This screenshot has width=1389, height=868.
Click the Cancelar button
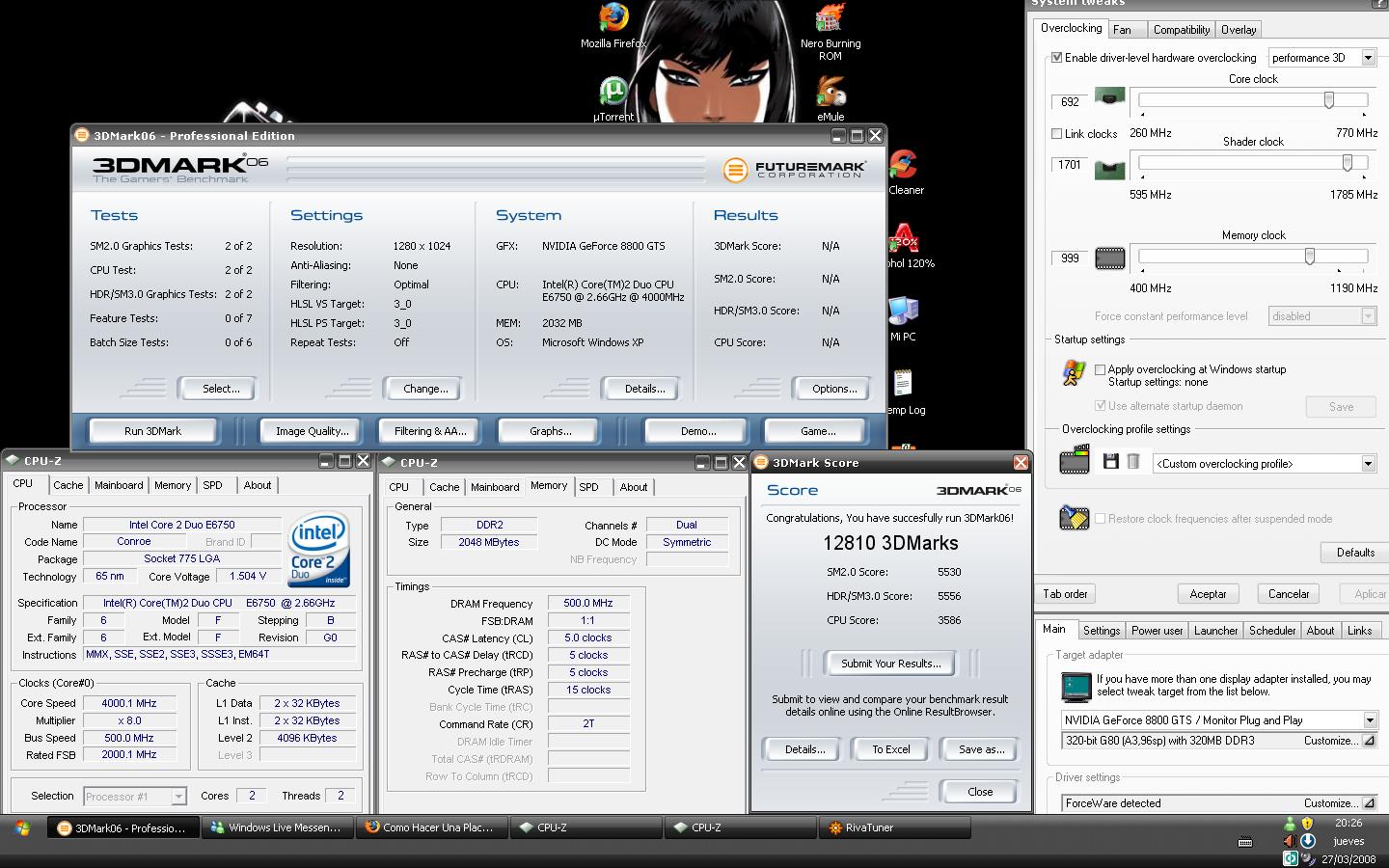click(1289, 594)
